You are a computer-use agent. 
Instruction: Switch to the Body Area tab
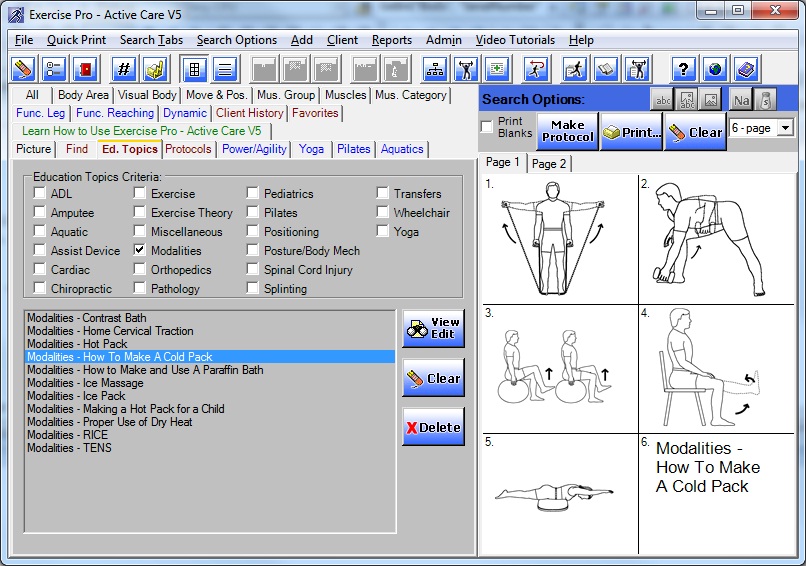click(83, 95)
